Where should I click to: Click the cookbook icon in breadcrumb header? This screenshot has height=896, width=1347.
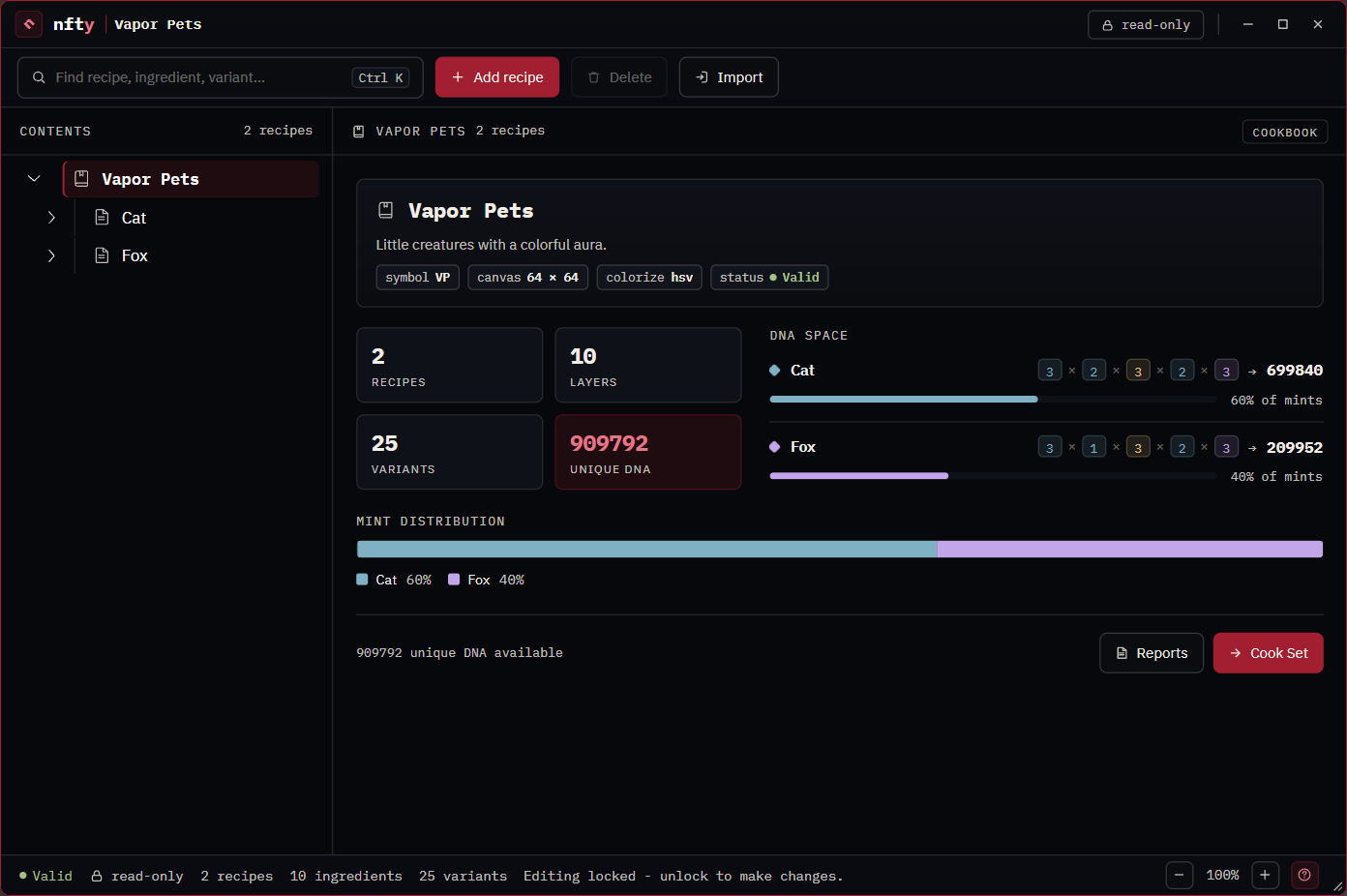point(359,132)
